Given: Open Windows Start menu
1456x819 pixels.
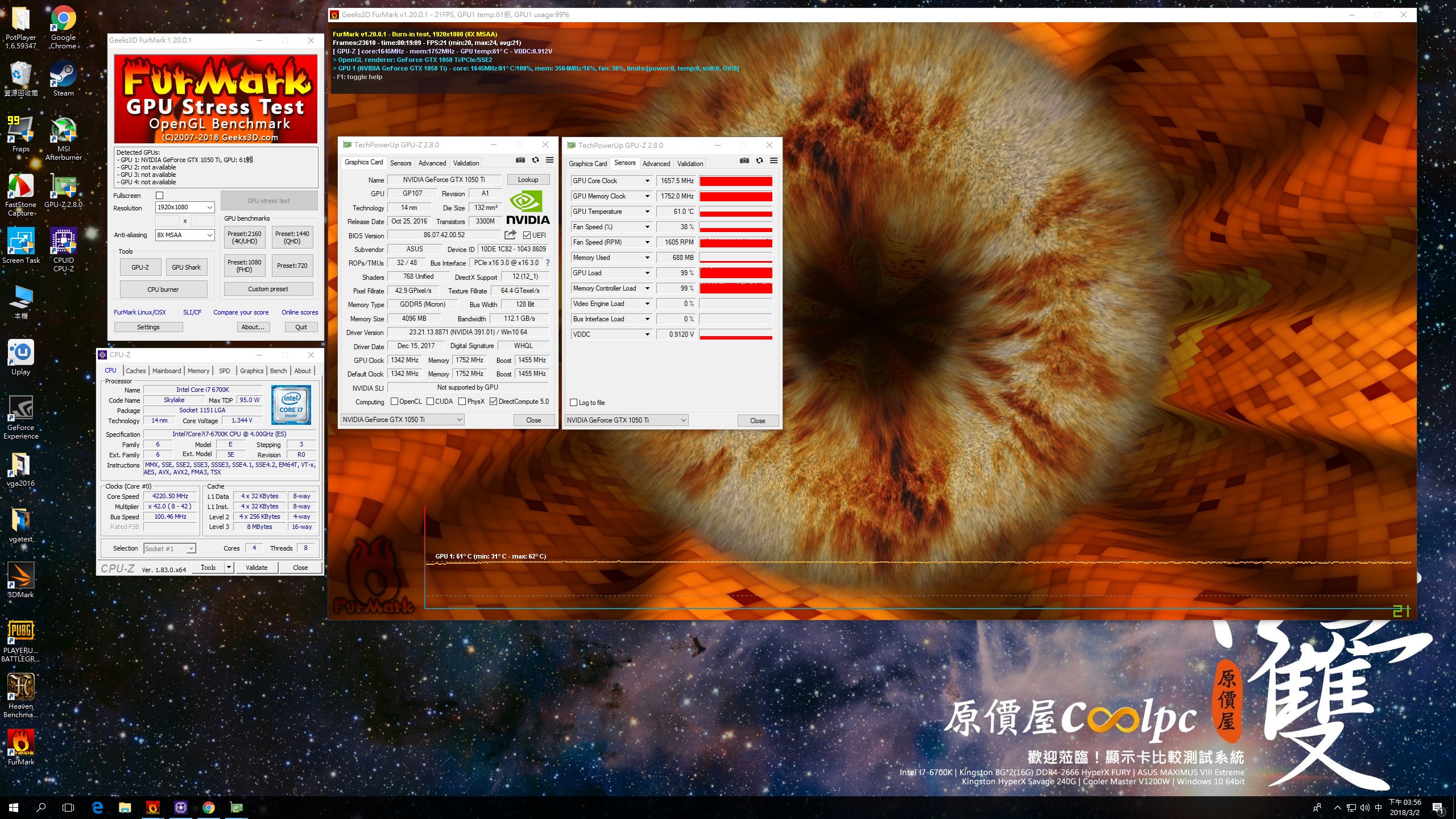Looking at the screenshot, I should click(x=14, y=807).
